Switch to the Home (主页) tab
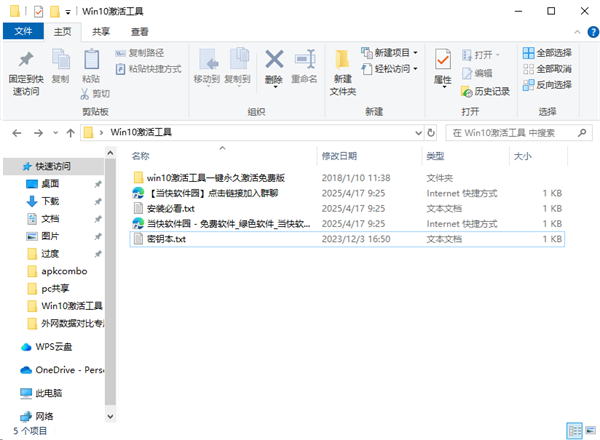Viewport: 600px width, 440px height. pos(62,32)
